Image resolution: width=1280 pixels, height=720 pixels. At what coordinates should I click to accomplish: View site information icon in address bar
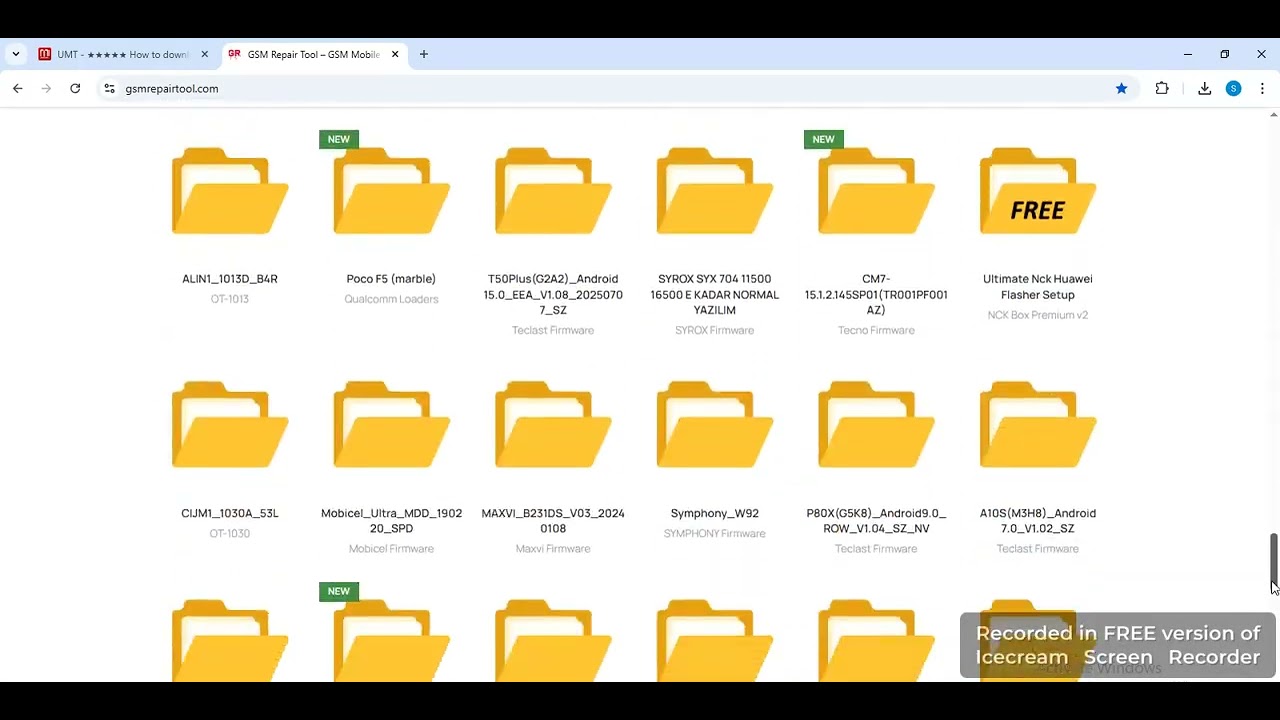coord(110,88)
